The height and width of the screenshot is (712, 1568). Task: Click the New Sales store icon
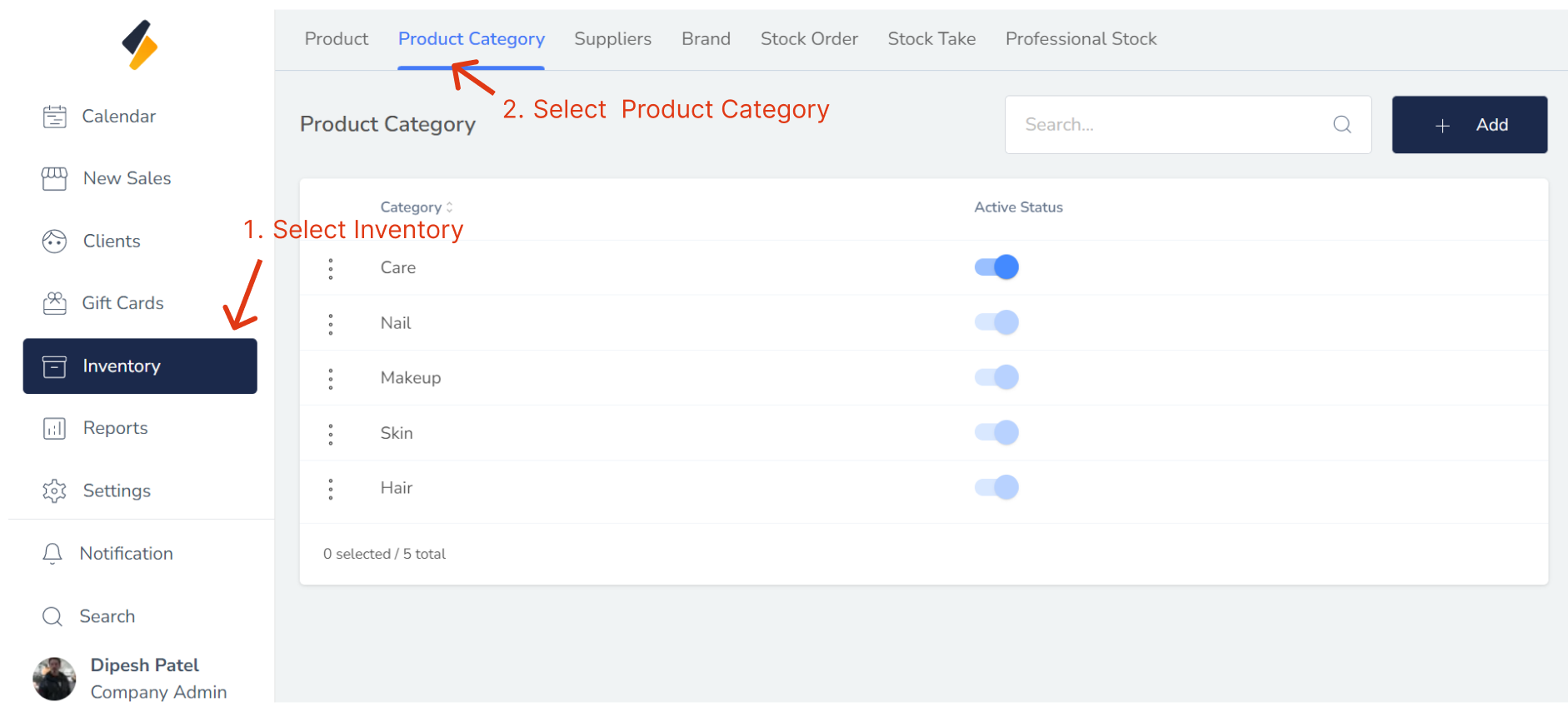[x=55, y=178]
